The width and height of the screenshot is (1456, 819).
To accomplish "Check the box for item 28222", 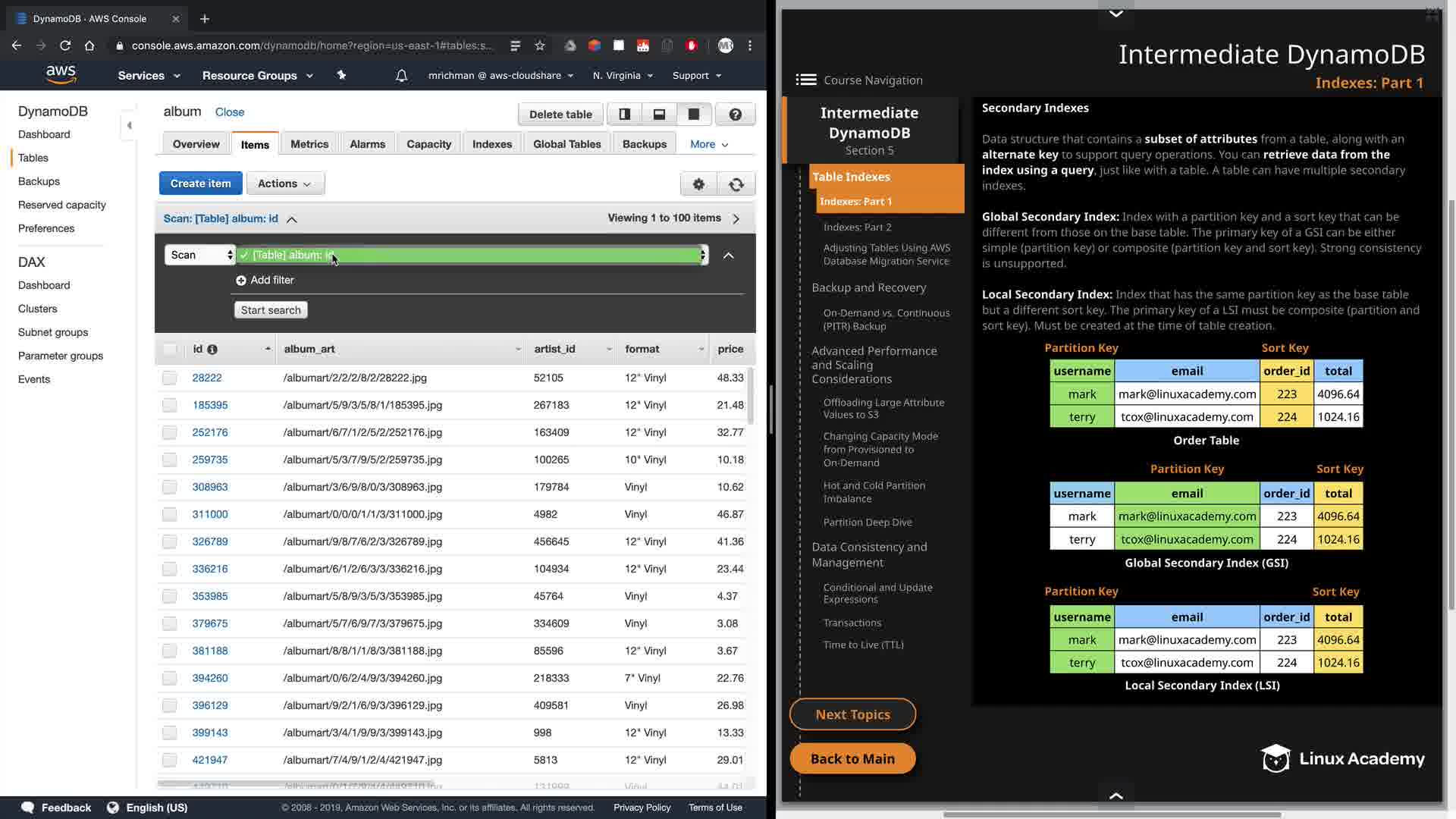I will (169, 378).
